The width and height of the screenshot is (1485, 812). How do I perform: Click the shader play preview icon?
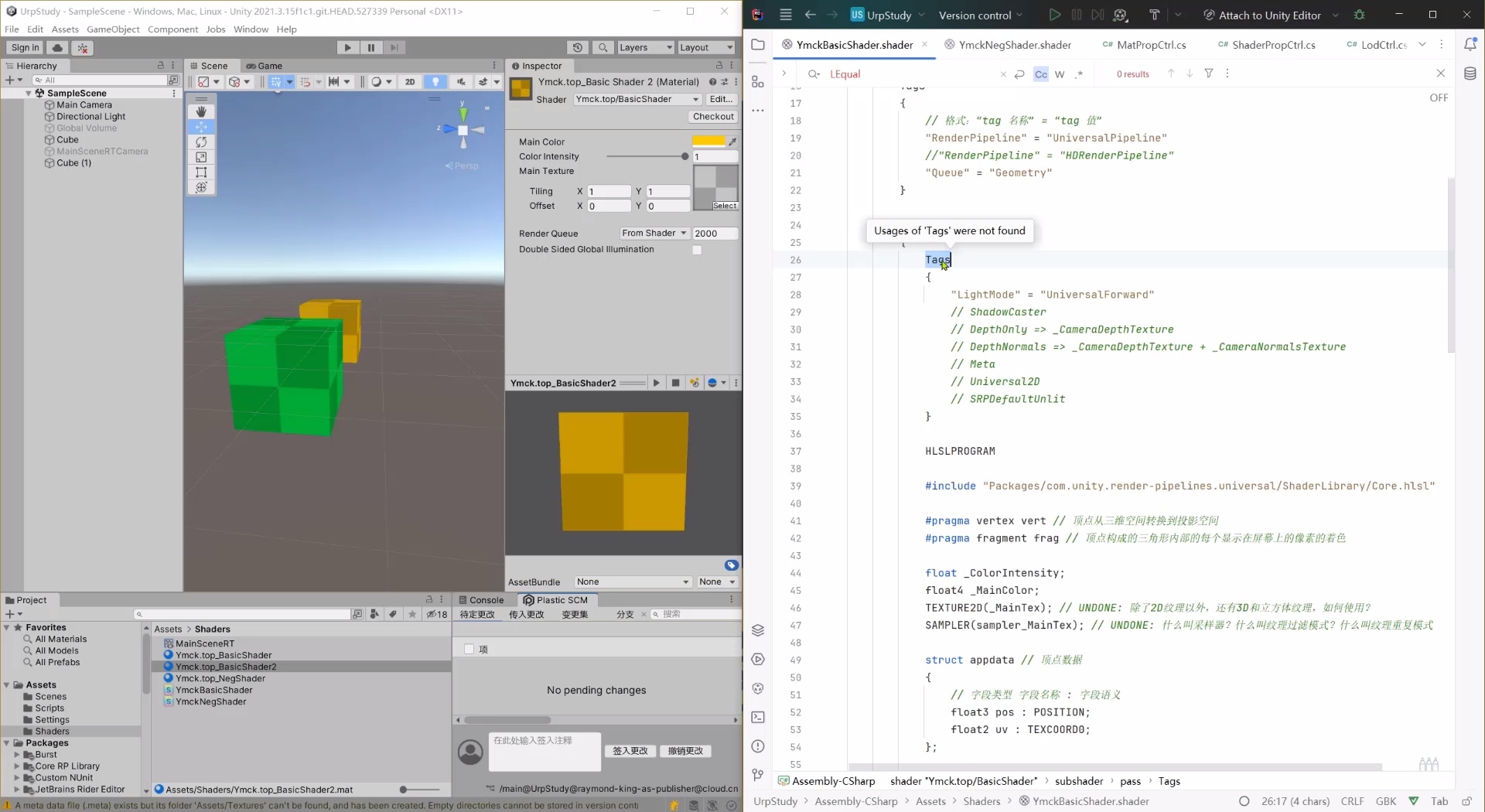click(x=656, y=383)
